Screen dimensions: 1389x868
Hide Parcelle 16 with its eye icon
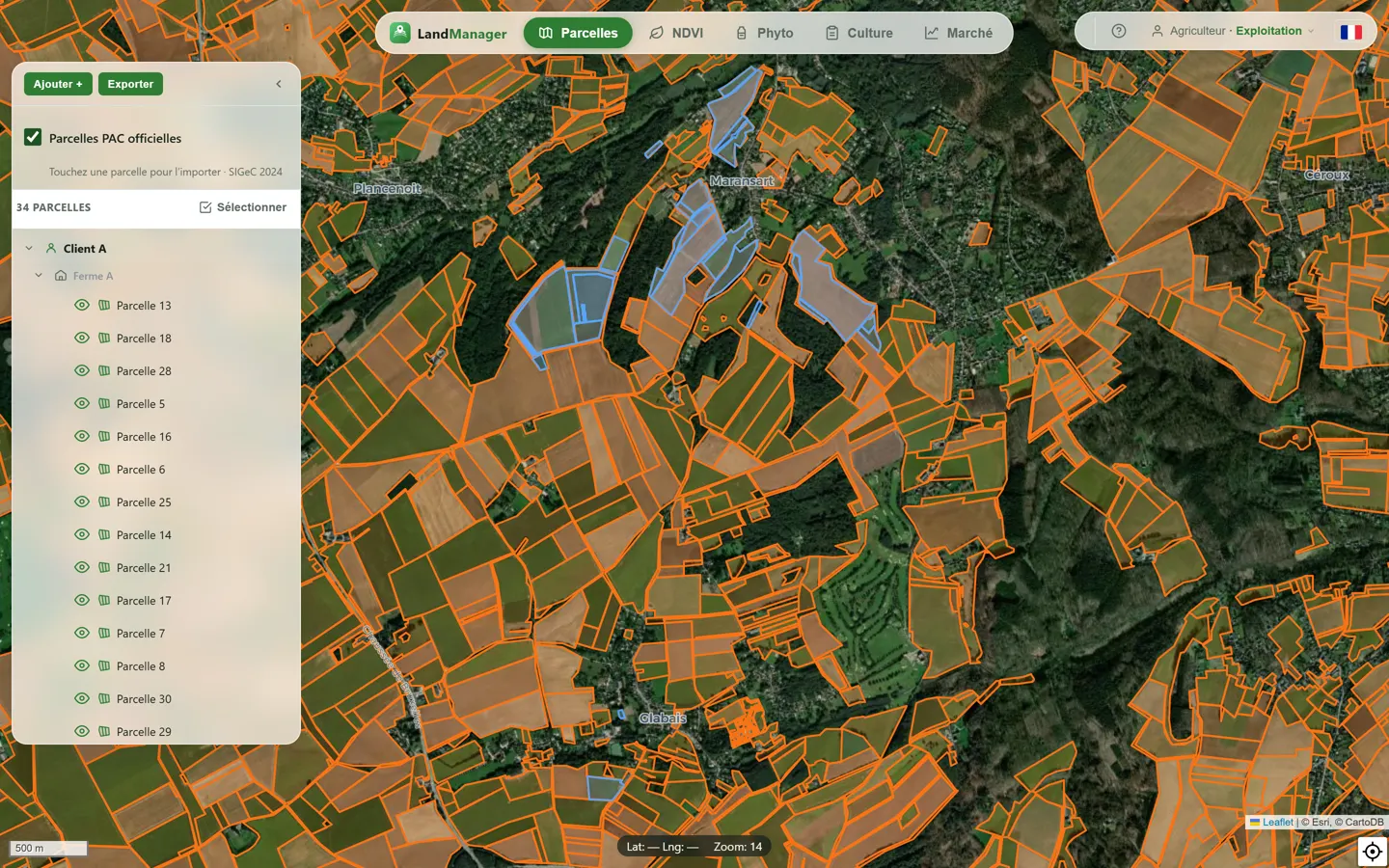click(x=82, y=436)
